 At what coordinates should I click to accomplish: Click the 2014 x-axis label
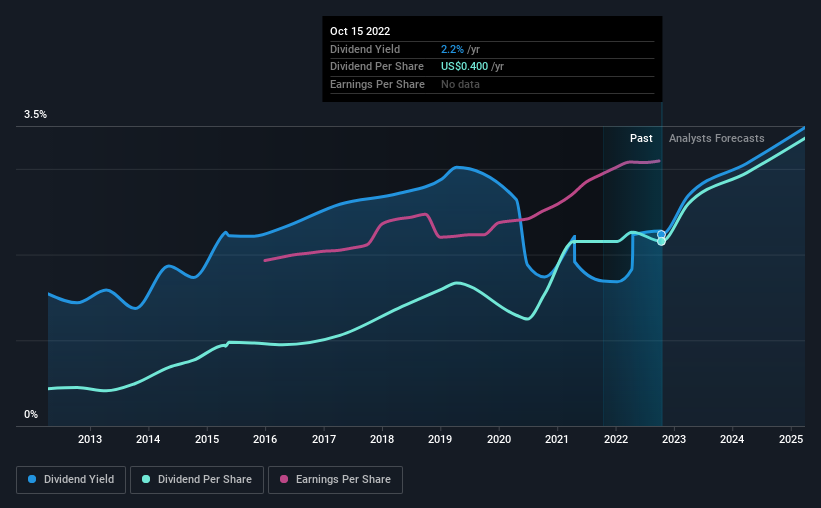[148, 439]
